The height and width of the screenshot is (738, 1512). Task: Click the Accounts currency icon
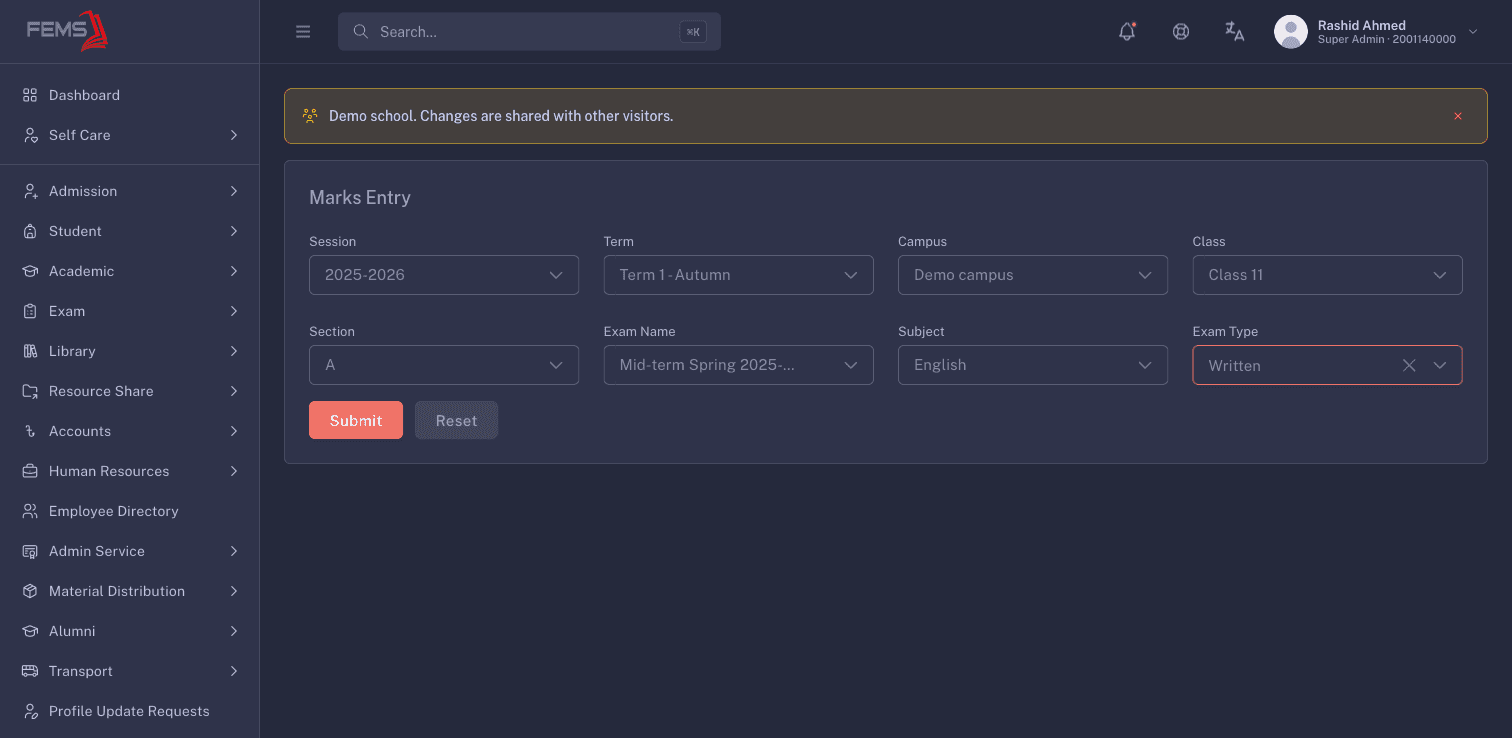[30, 431]
